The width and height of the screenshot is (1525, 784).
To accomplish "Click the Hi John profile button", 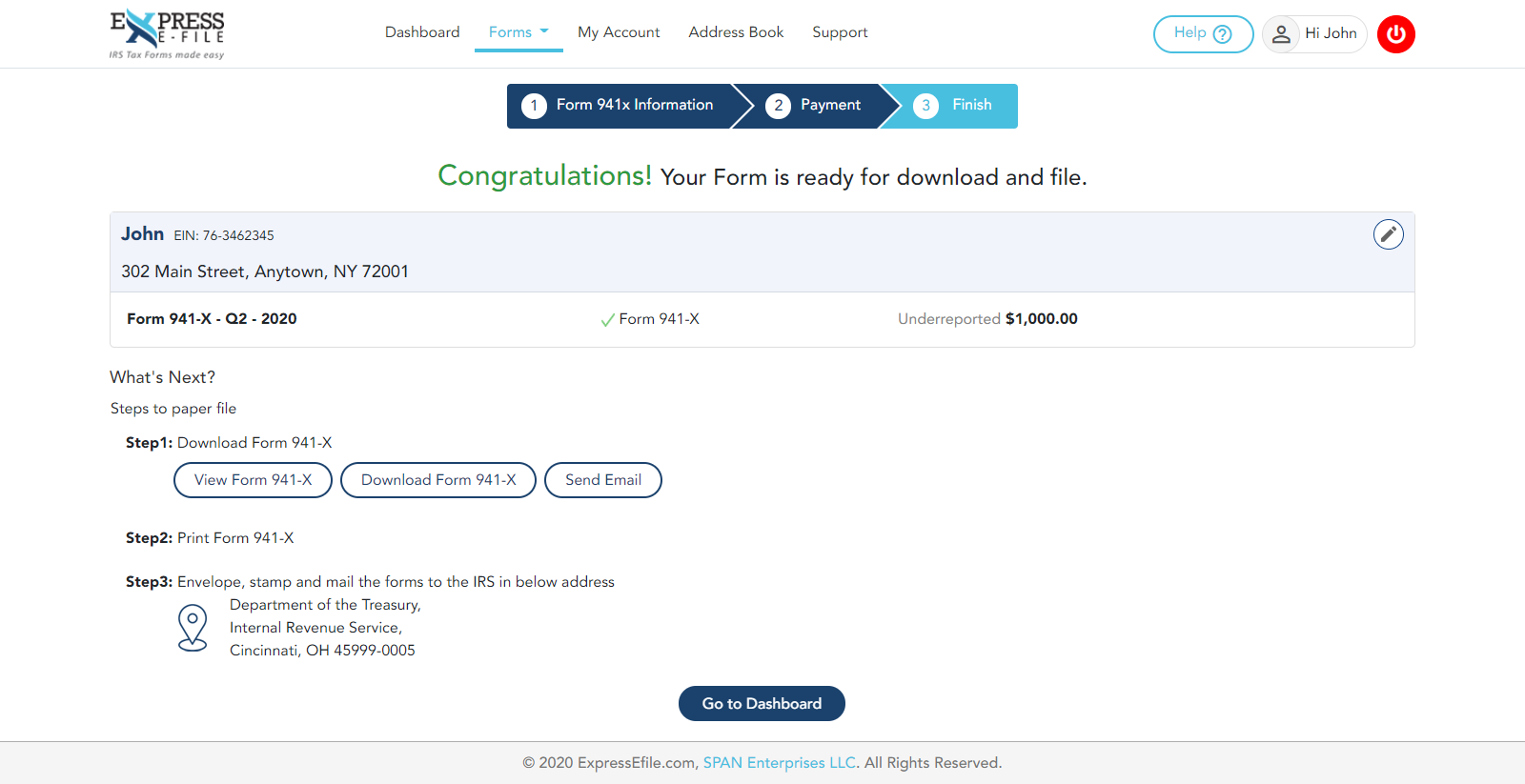I will (1314, 34).
